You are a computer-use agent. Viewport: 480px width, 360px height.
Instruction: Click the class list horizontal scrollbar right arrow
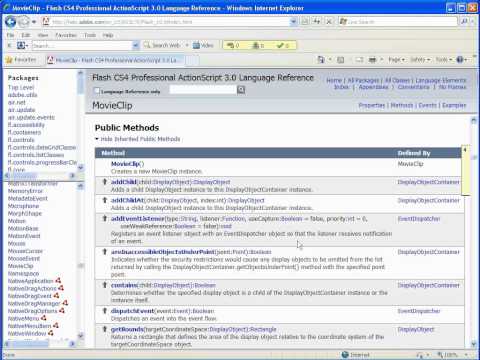(72, 343)
